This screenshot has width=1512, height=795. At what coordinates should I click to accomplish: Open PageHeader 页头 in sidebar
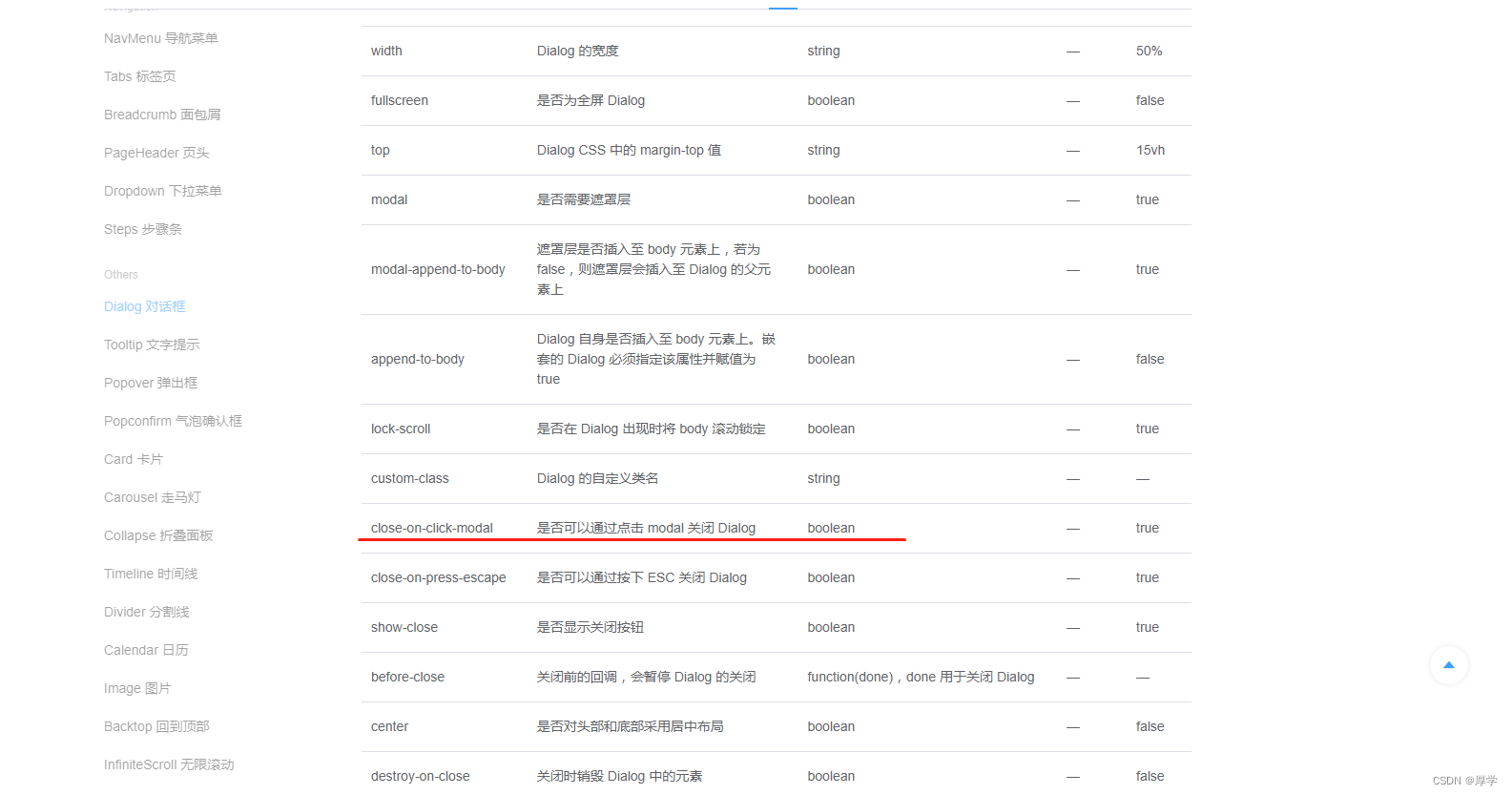pyautogui.click(x=156, y=153)
